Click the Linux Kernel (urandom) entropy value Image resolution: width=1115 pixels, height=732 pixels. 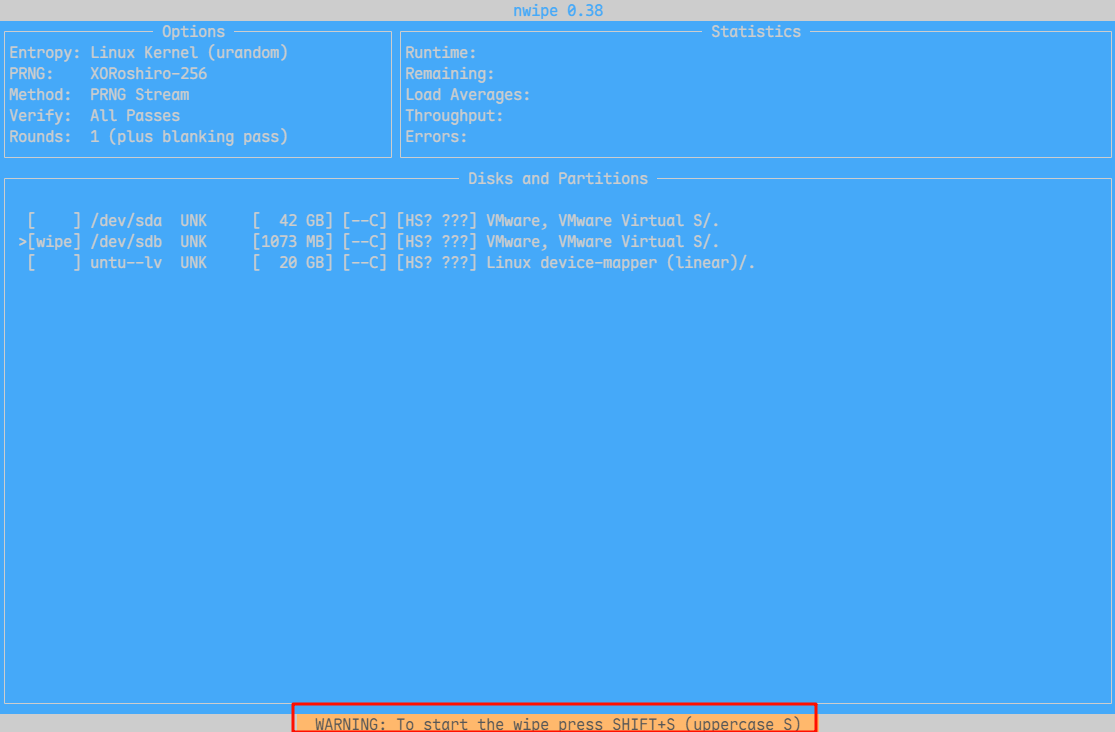[189, 53]
